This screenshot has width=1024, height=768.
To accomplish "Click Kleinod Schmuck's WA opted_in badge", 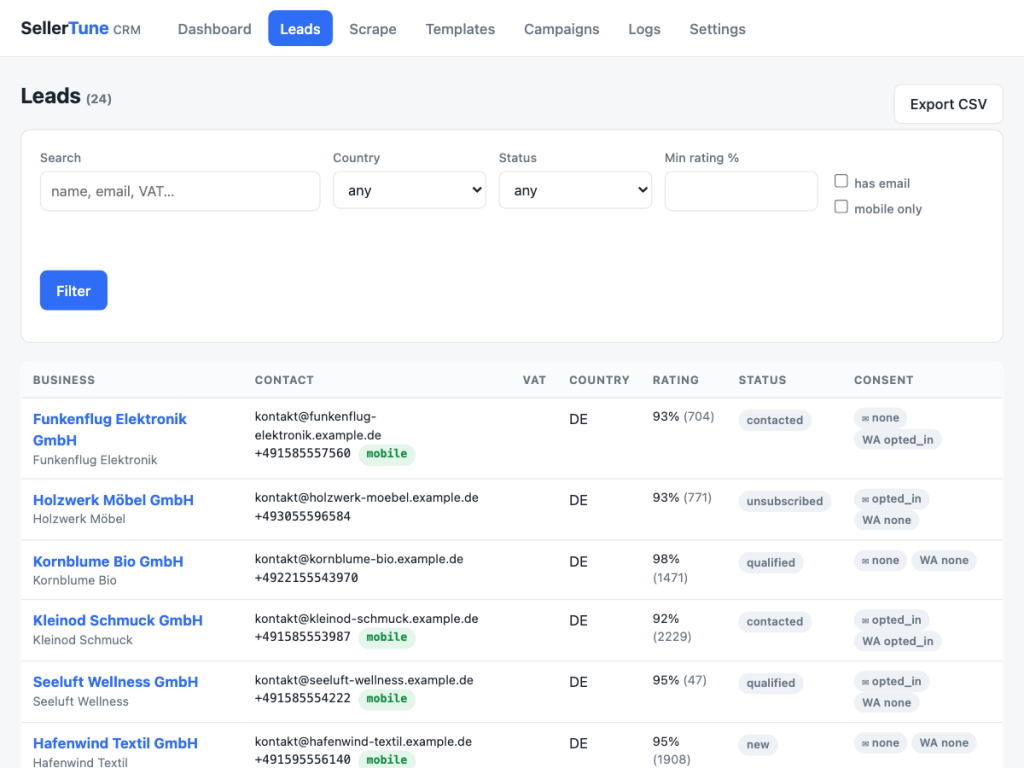I will tap(897, 641).
